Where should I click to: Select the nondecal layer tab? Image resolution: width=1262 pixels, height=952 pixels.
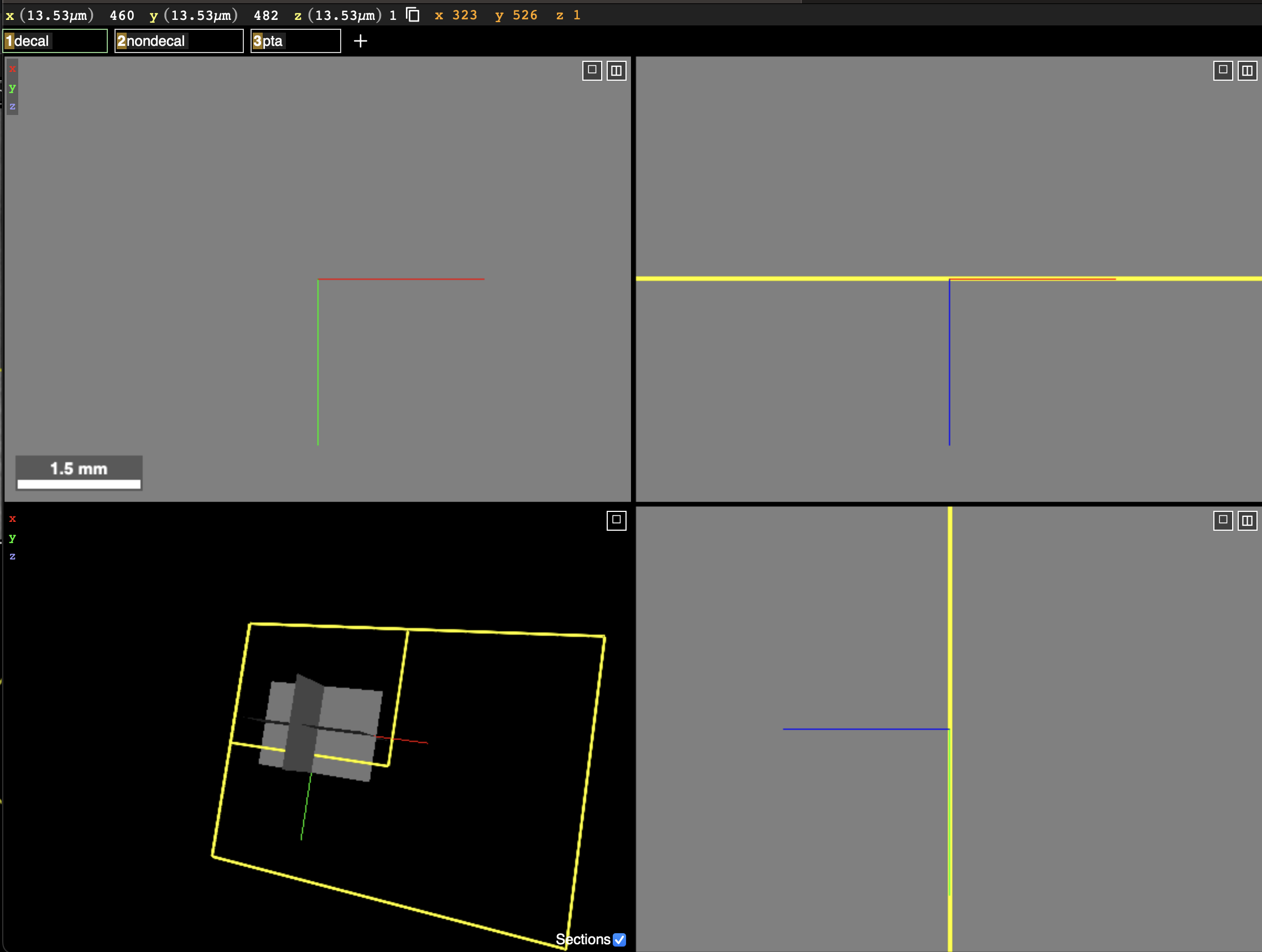[179, 40]
